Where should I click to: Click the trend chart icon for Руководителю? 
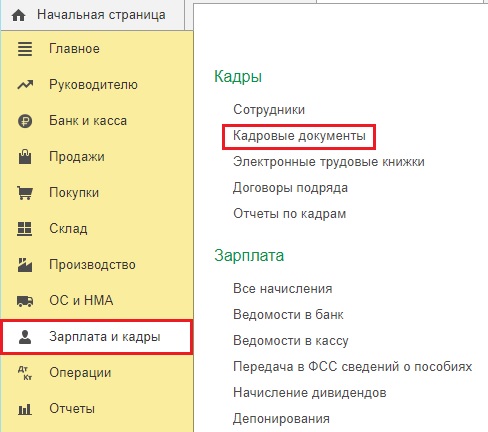point(25,85)
